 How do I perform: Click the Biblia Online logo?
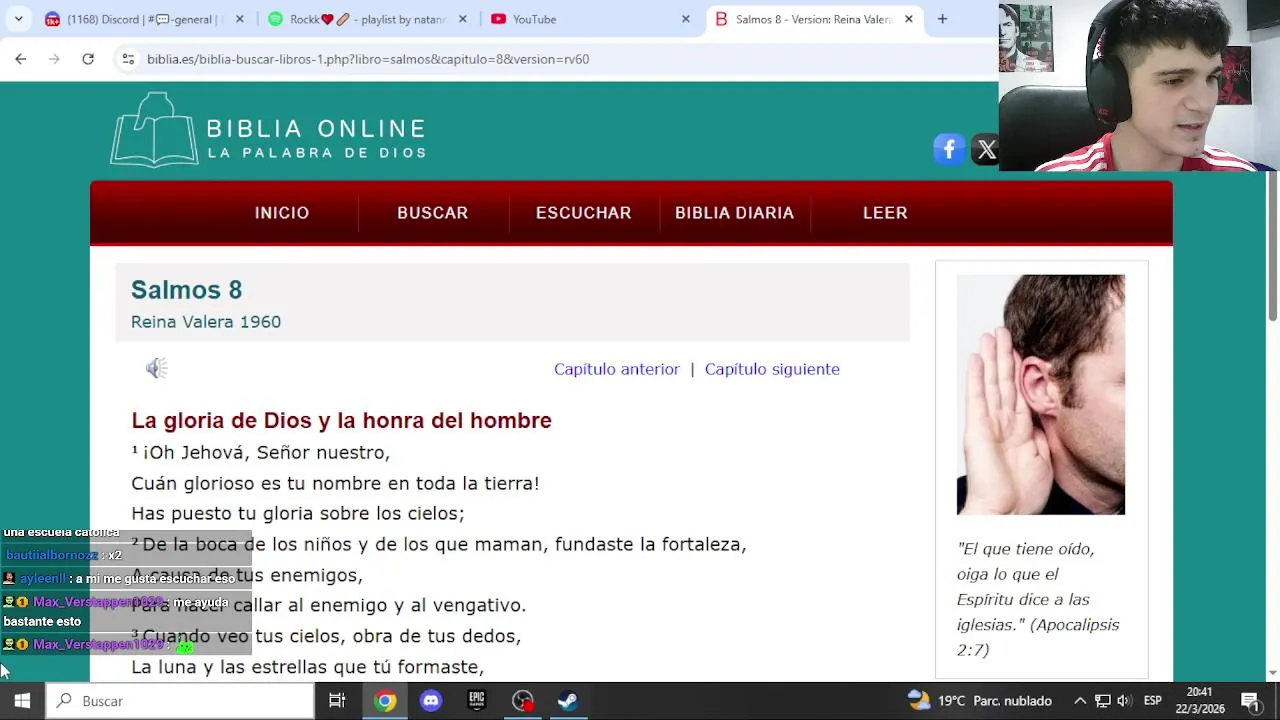pos(269,130)
